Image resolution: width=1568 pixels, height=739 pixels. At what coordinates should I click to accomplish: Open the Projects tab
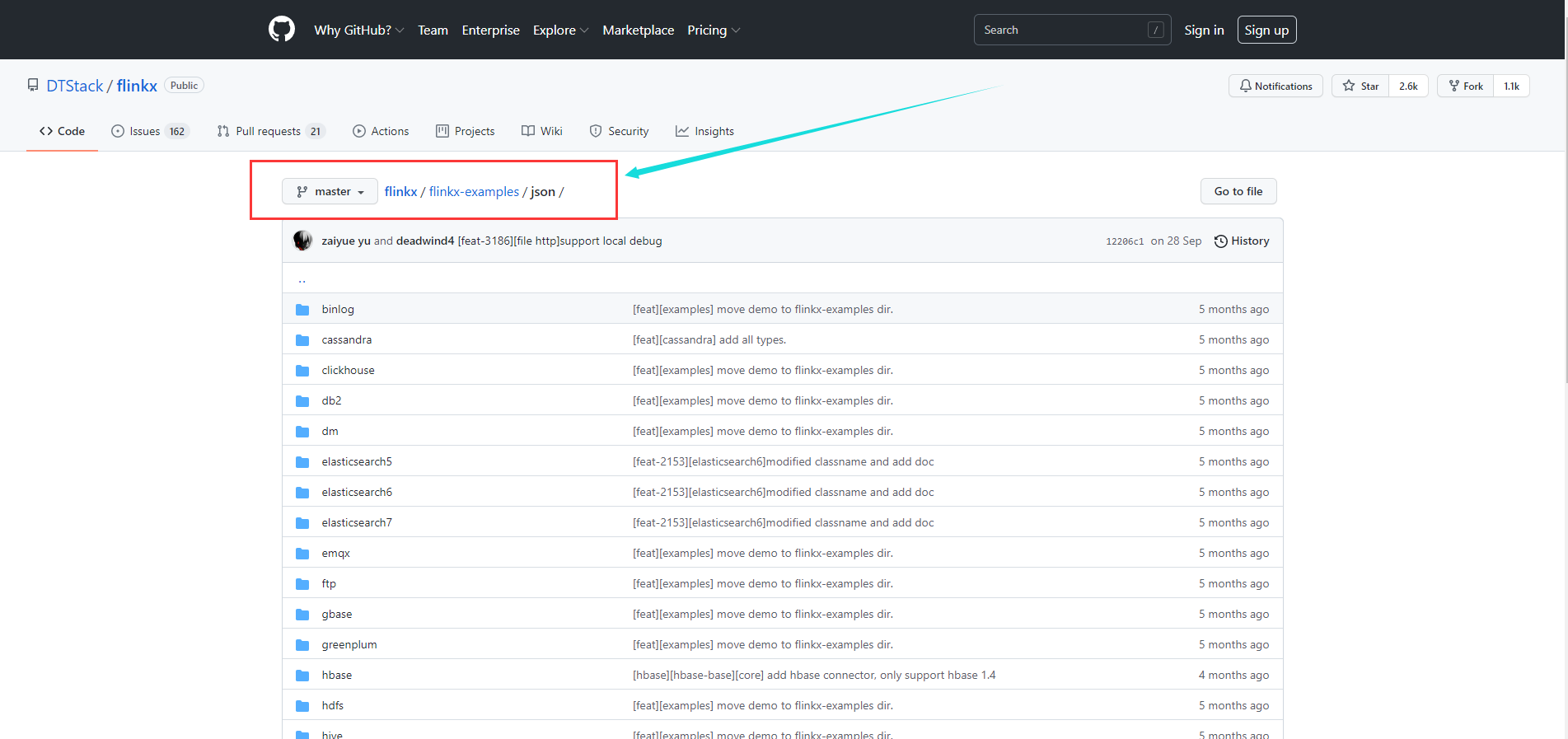coord(466,131)
